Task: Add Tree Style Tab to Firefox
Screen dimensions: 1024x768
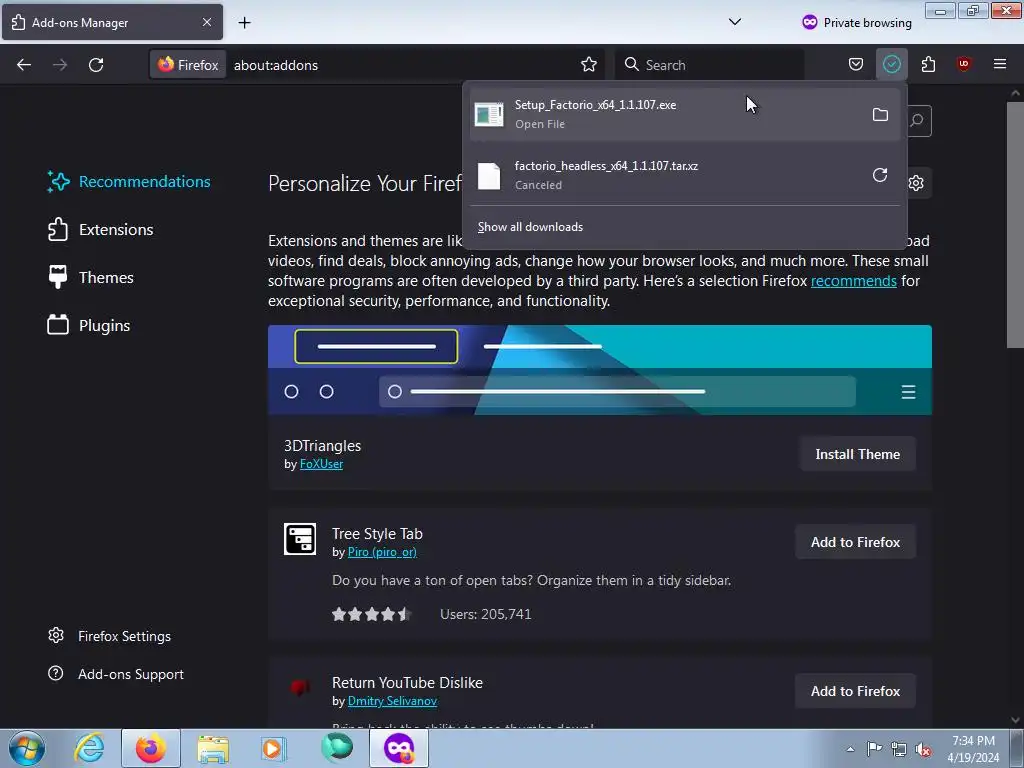Action: pyautogui.click(x=856, y=542)
